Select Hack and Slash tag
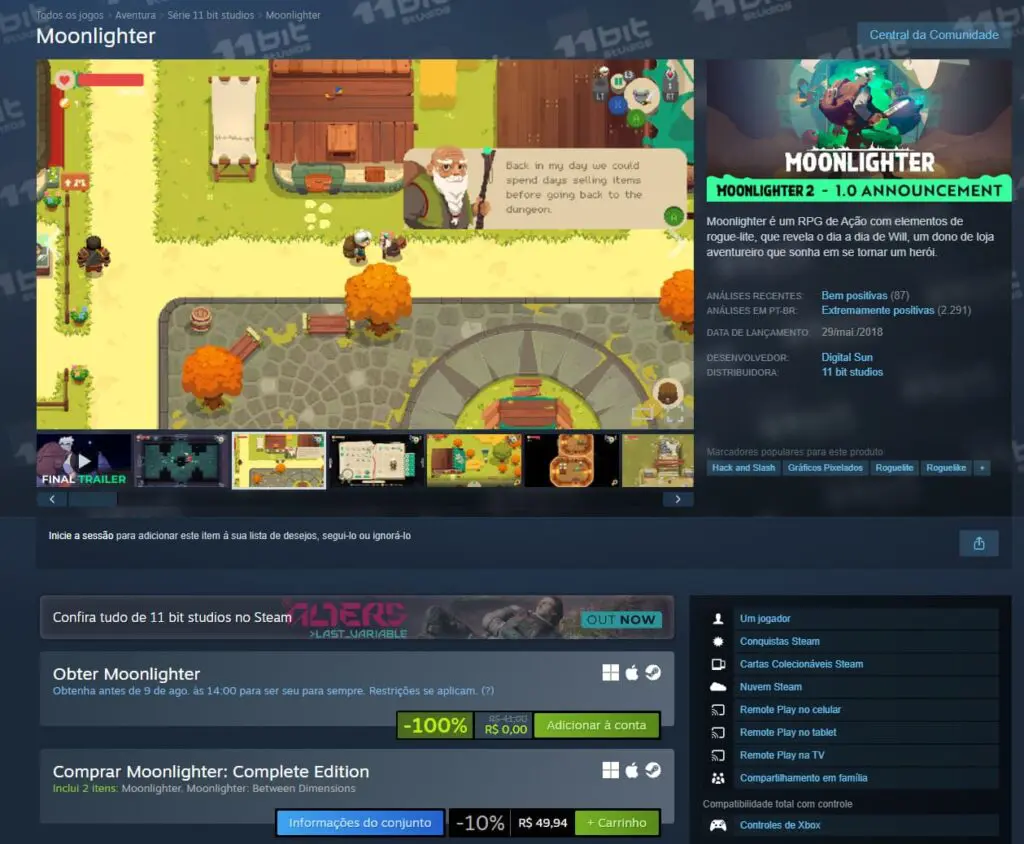 click(x=743, y=468)
